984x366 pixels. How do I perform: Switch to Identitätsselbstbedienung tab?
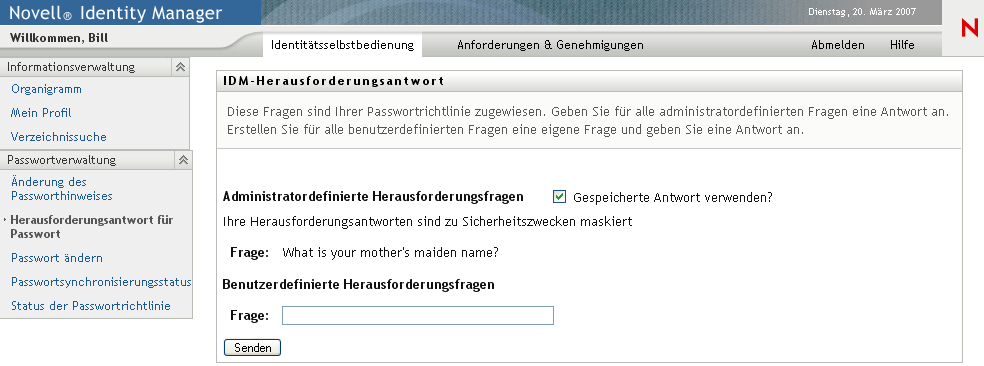coord(342,45)
